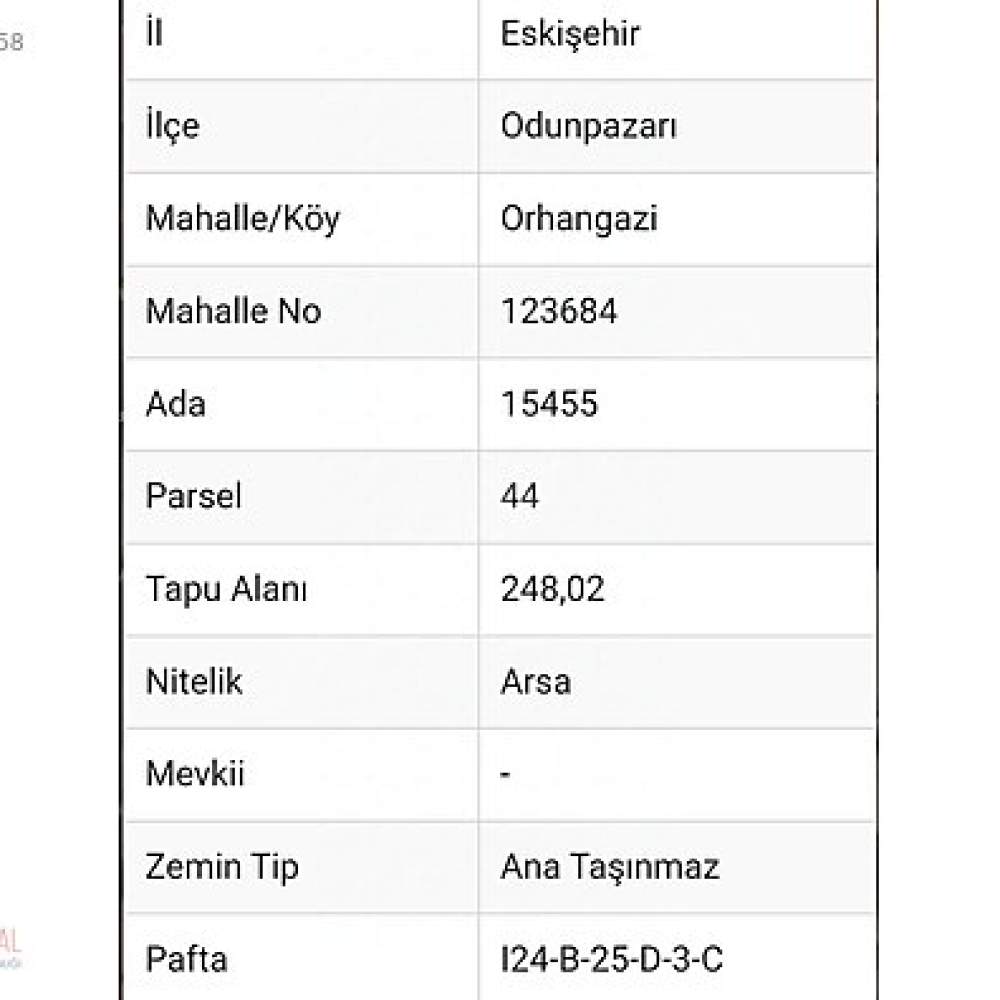The height and width of the screenshot is (1000, 1000).
Task: Click the Parsel value 44
Action: (x=519, y=496)
